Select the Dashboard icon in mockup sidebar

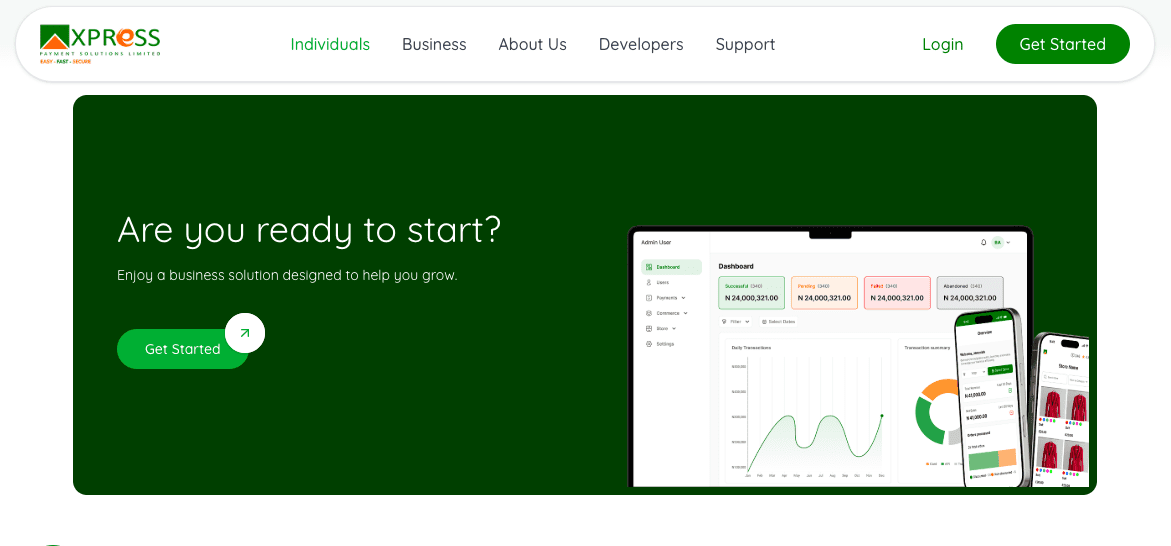649,267
